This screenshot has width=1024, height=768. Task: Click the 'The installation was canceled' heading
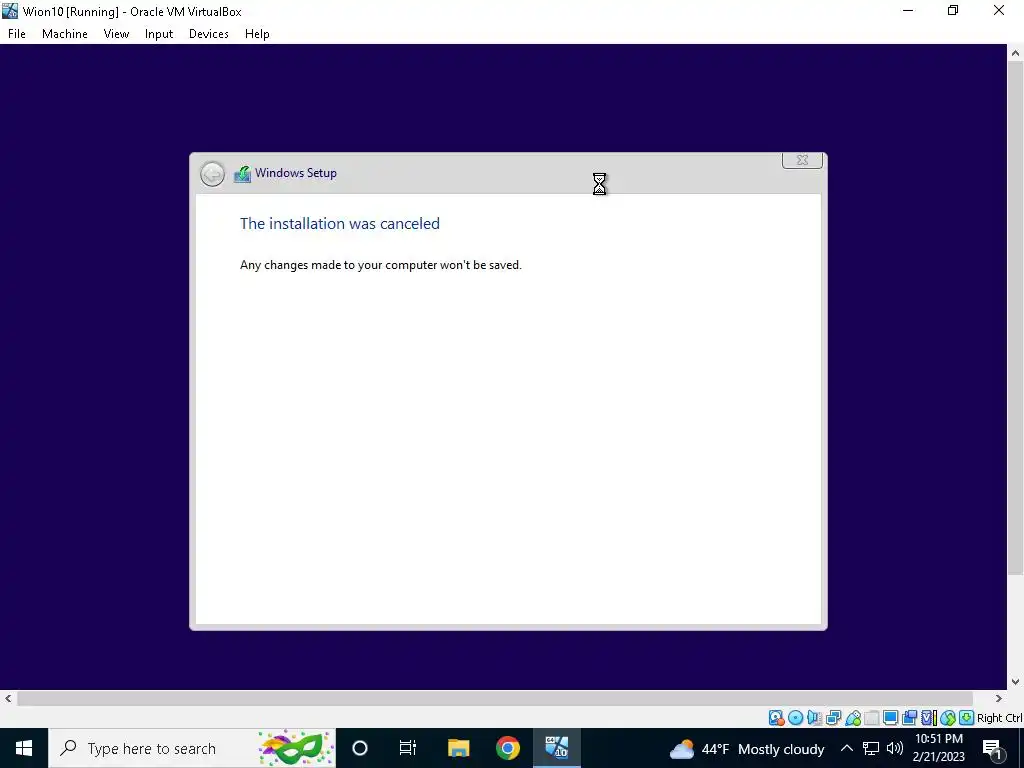click(x=340, y=223)
